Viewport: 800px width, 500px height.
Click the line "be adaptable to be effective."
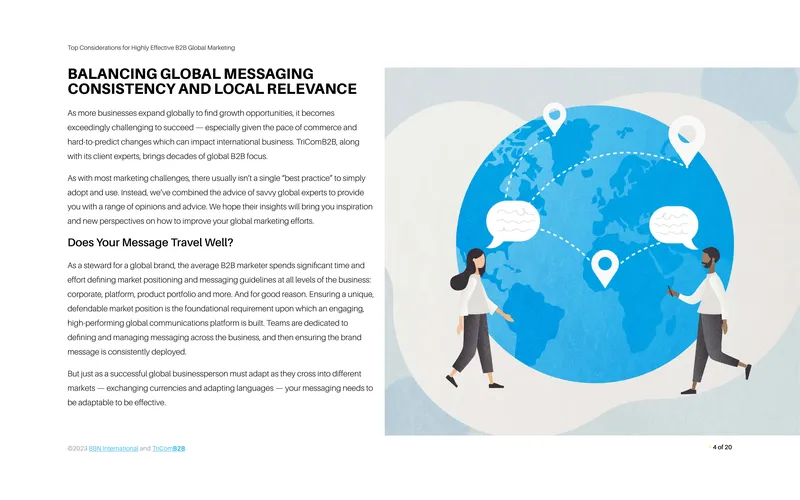click(117, 403)
